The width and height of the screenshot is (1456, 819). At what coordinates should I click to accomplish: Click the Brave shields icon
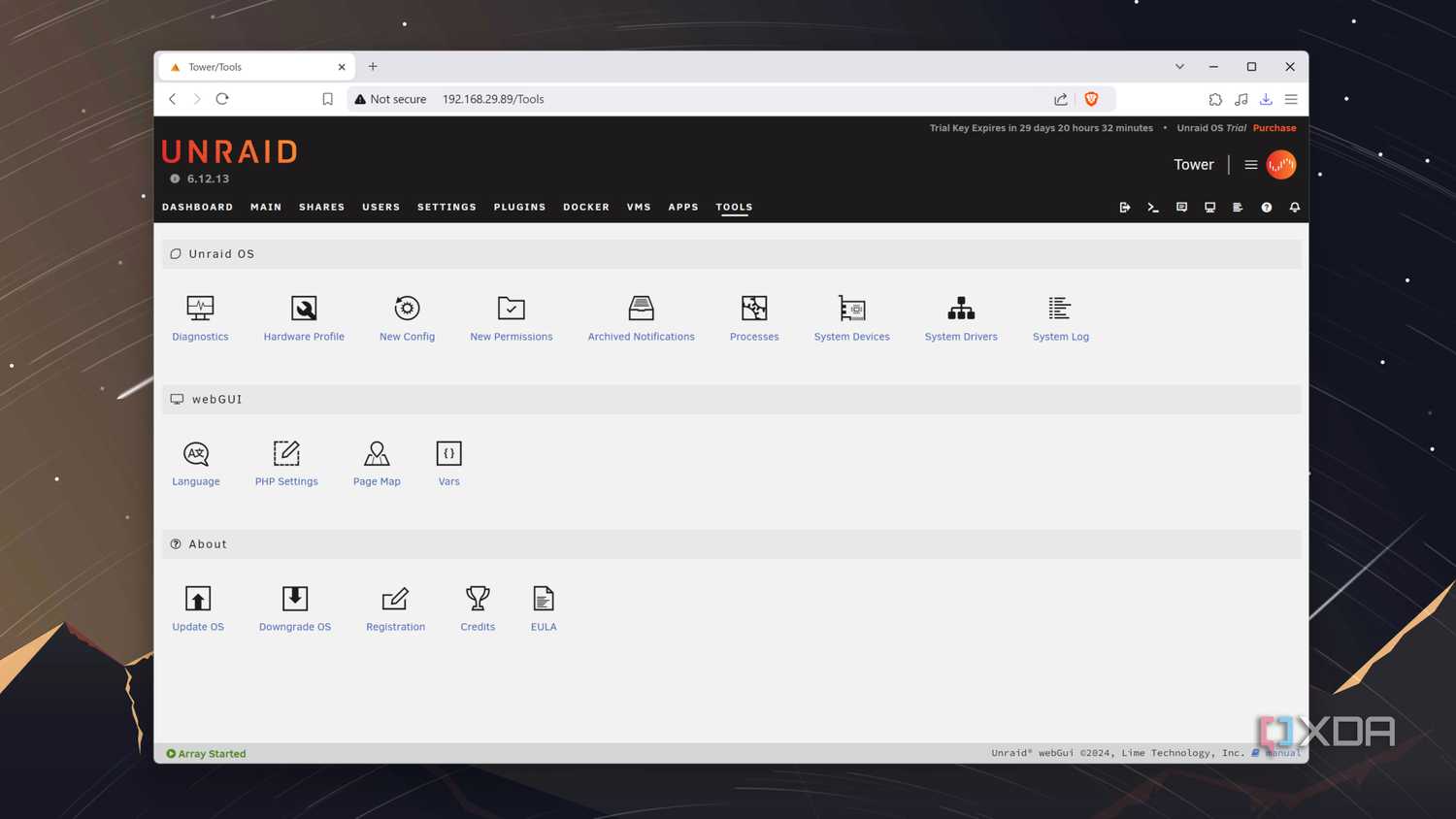(x=1091, y=99)
